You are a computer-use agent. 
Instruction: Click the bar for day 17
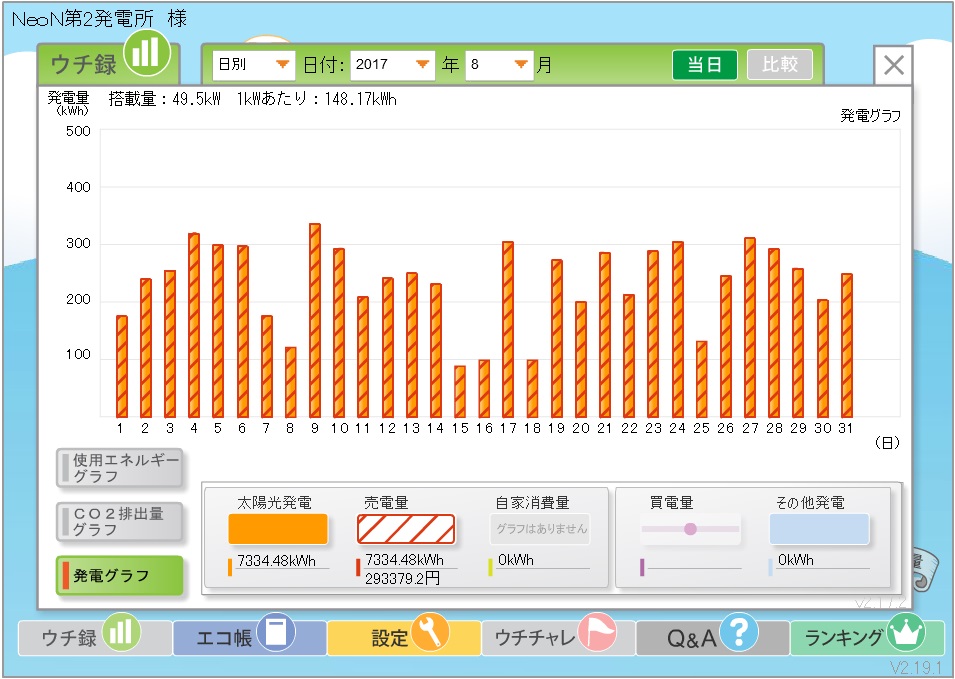pyautogui.click(x=508, y=329)
